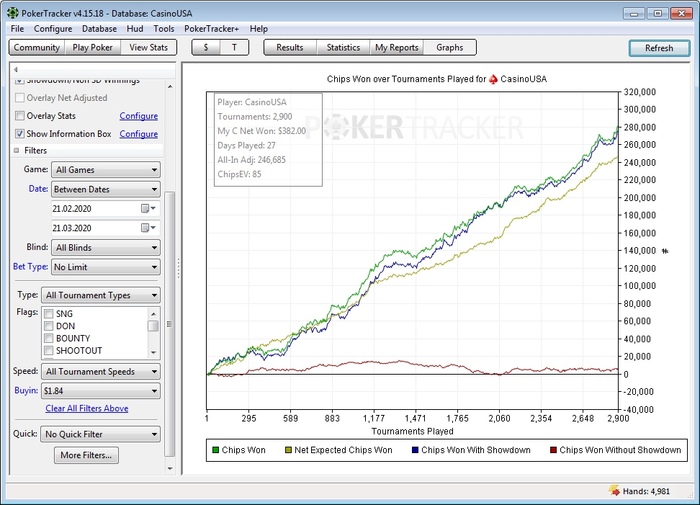The height and width of the screenshot is (505, 700).
Task: Open the All Tournament Types dropdown
Action: (101, 295)
